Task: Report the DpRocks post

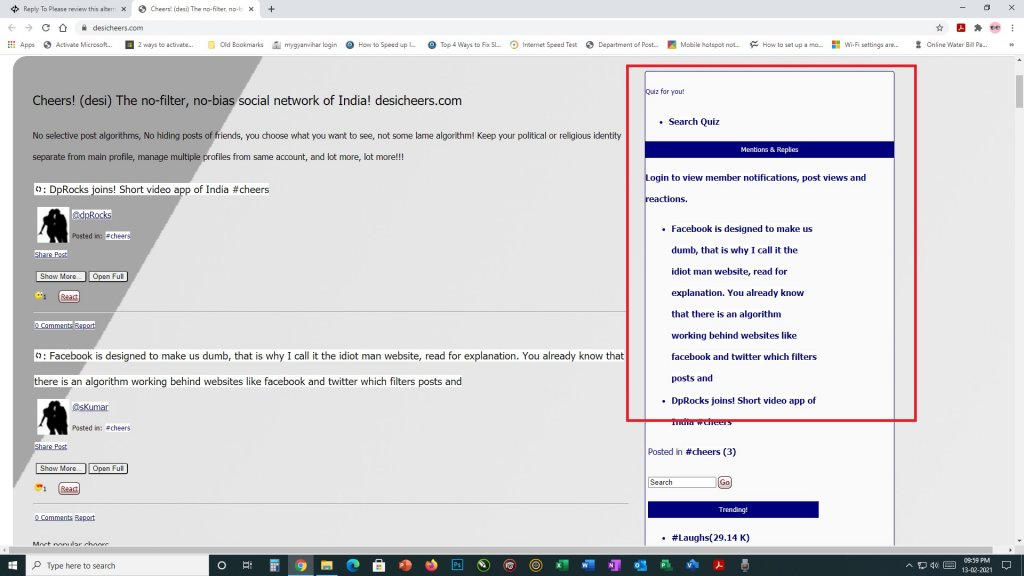Action: (x=85, y=325)
